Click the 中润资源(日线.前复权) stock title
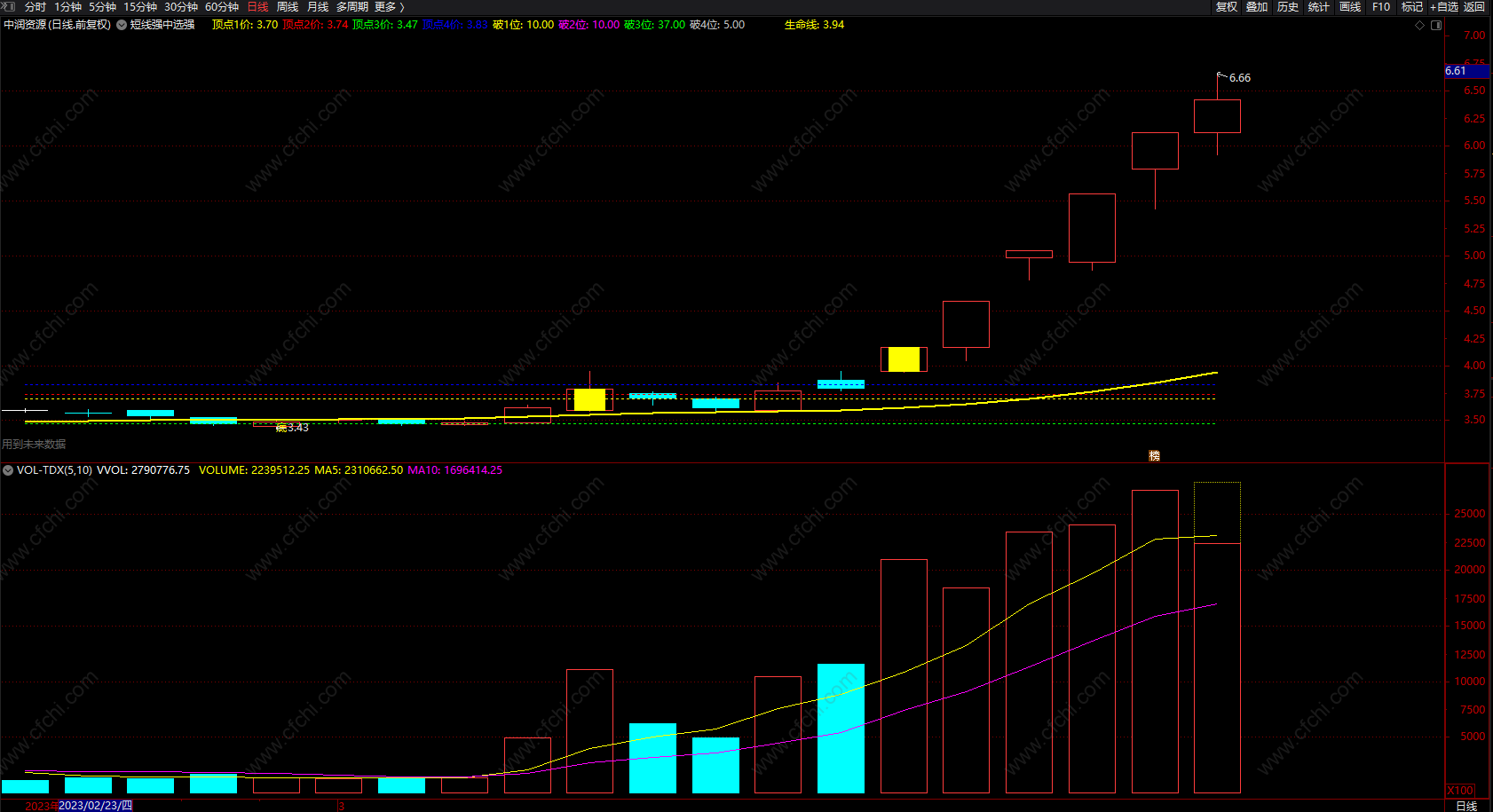Viewport: 1493px width, 812px height. pyautogui.click(x=58, y=25)
